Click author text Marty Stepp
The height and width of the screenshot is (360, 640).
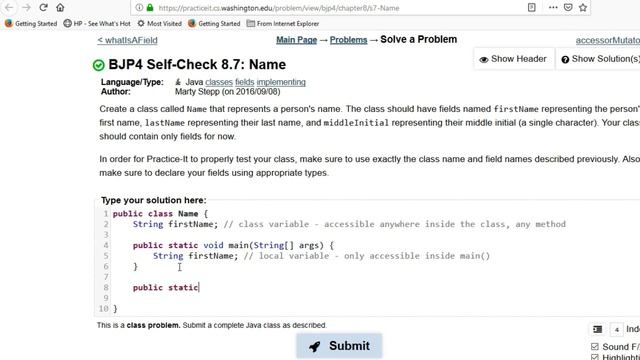(197, 92)
